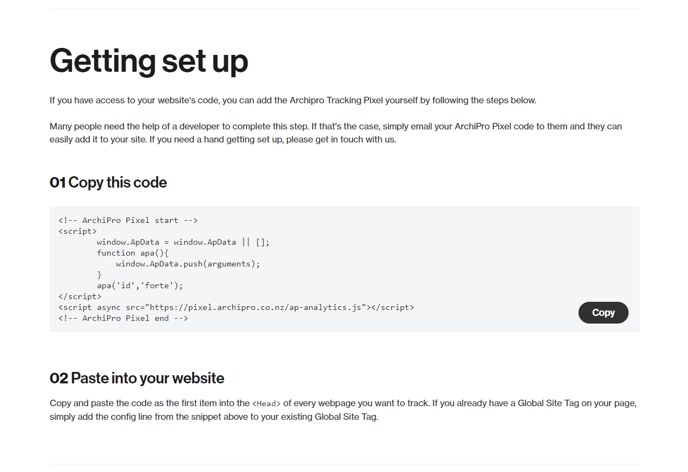
Task: Click the function apa() code line
Action: (133, 253)
